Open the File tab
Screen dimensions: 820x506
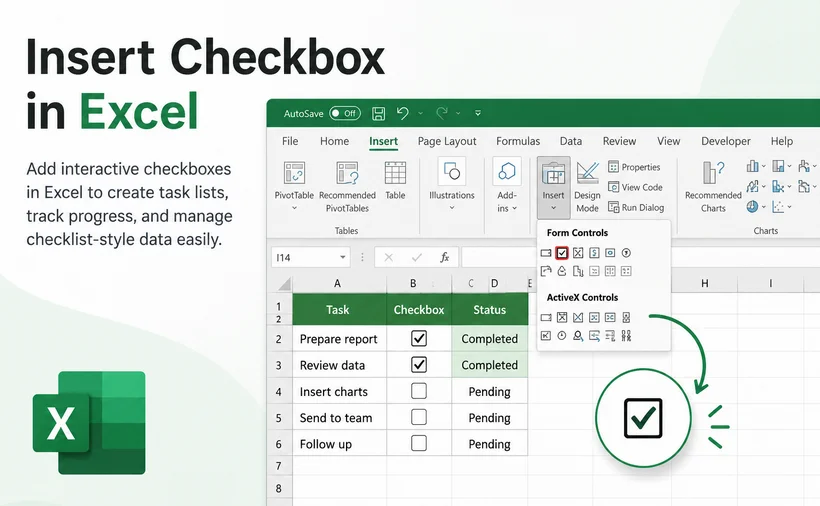click(290, 141)
